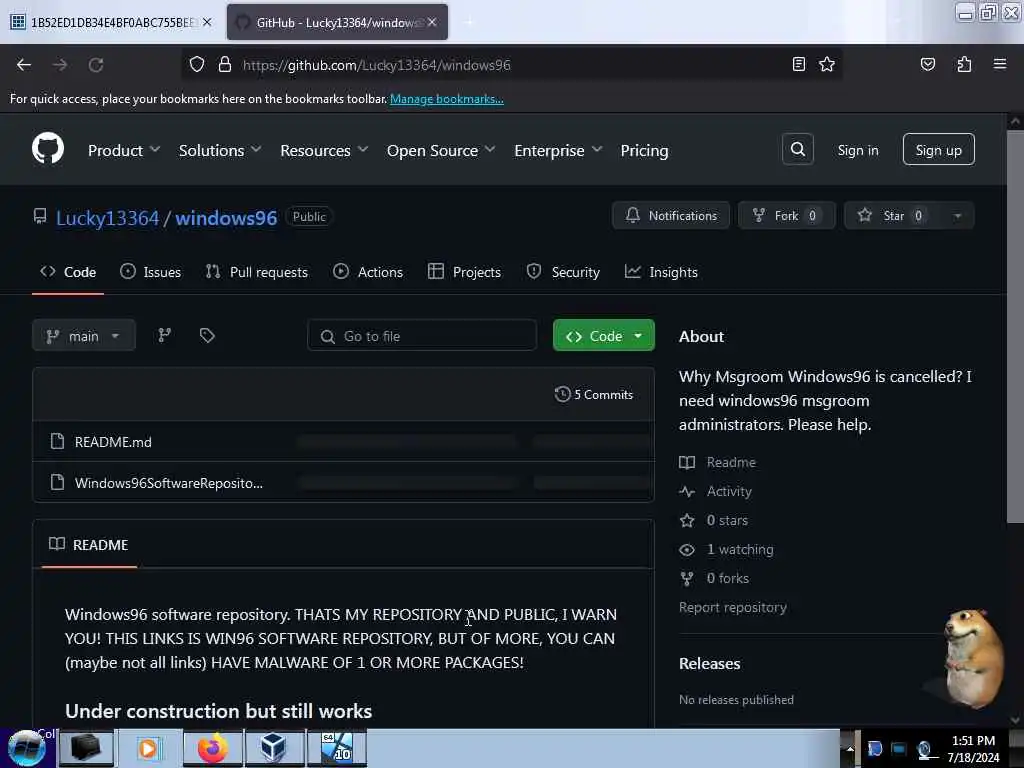Expand the Enterprise menu
Image resolution: width=1024 pixels, height=768 pixels.
558,150
